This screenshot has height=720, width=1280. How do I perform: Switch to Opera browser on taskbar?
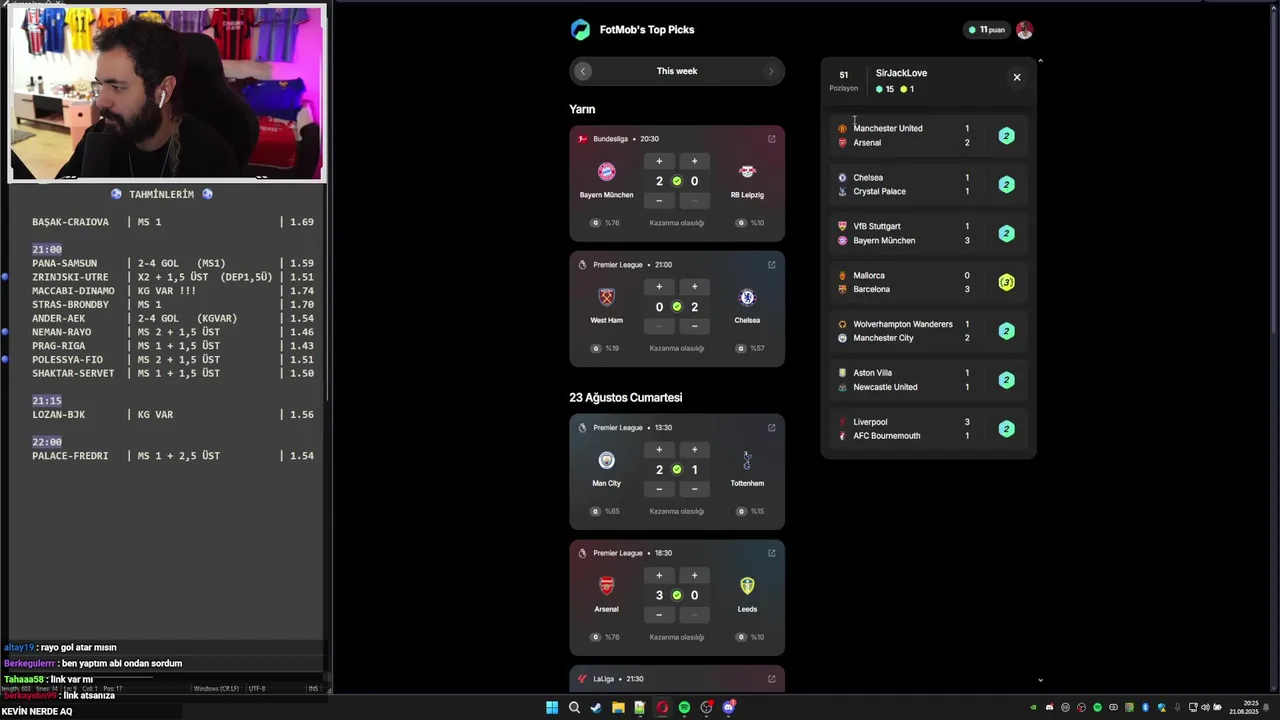[662, 708]
